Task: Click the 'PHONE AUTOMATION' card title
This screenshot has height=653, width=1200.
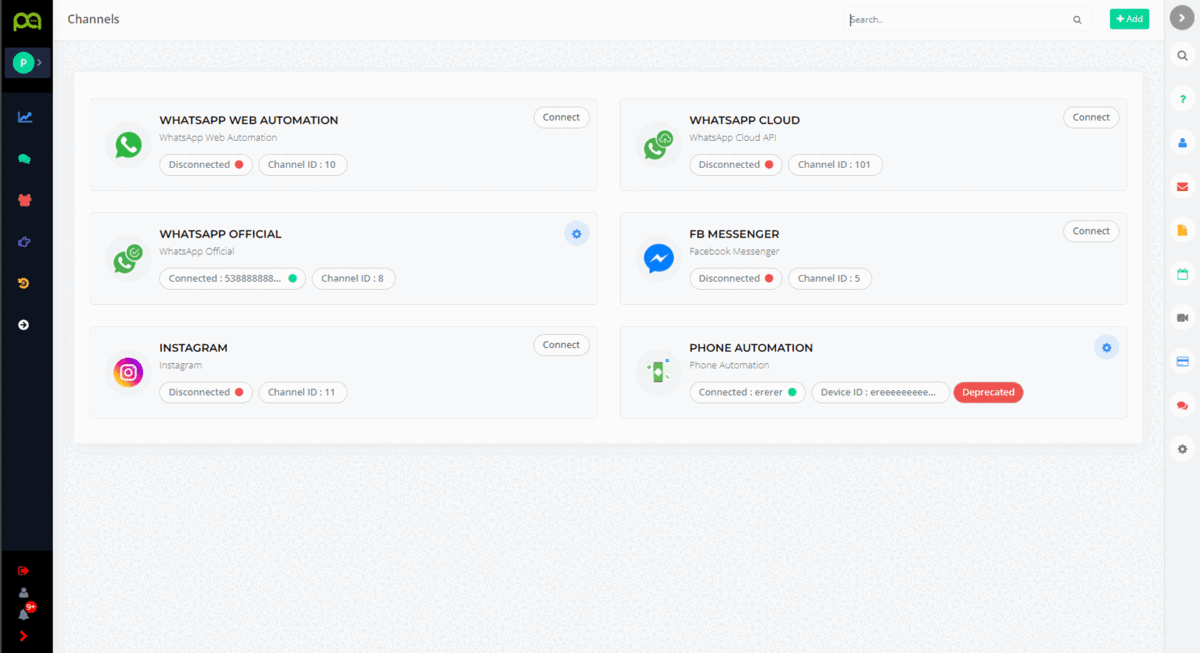Action: pos(751,348)
